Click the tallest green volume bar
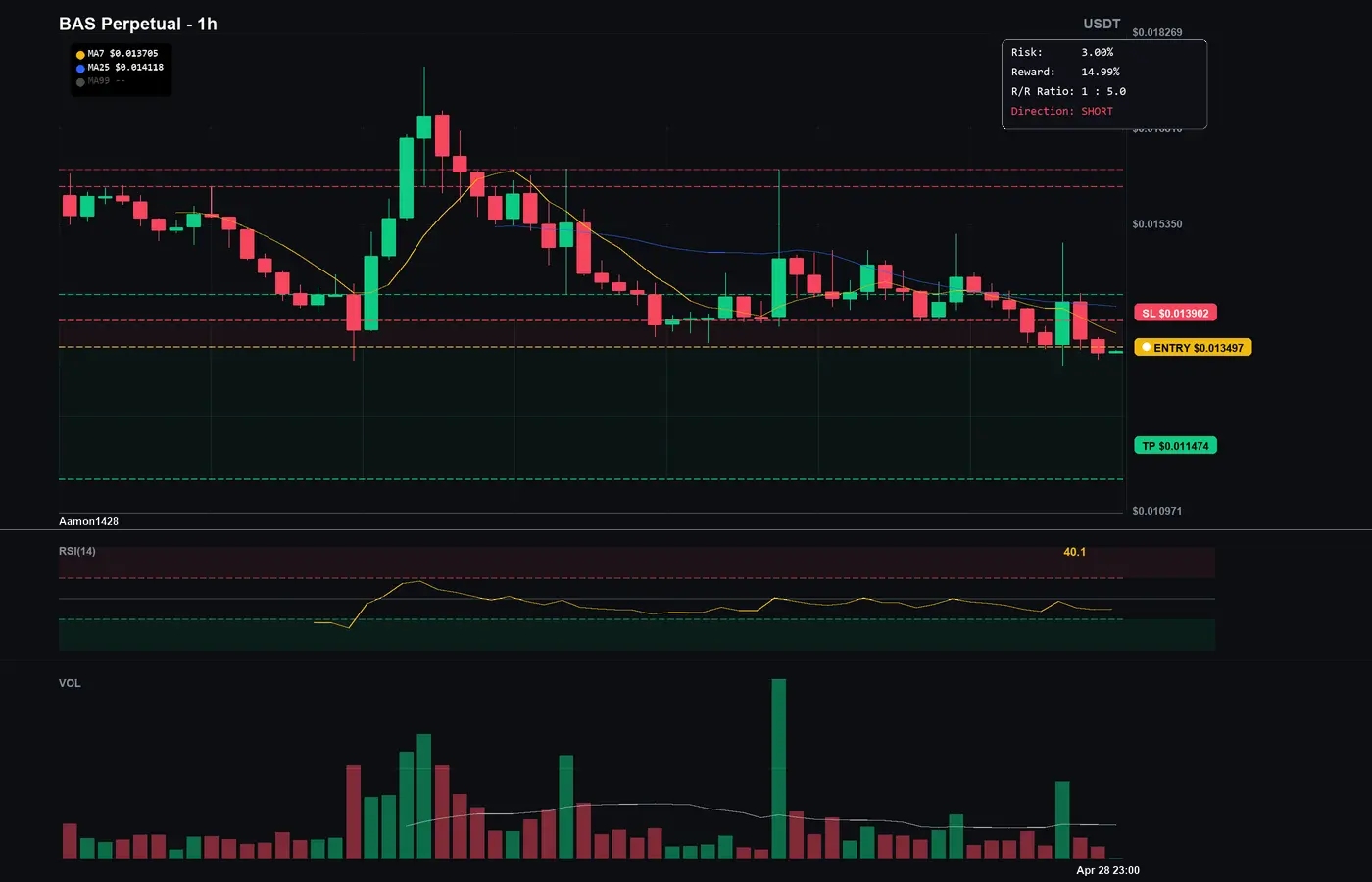1372x882 pixels. (779, 769)
